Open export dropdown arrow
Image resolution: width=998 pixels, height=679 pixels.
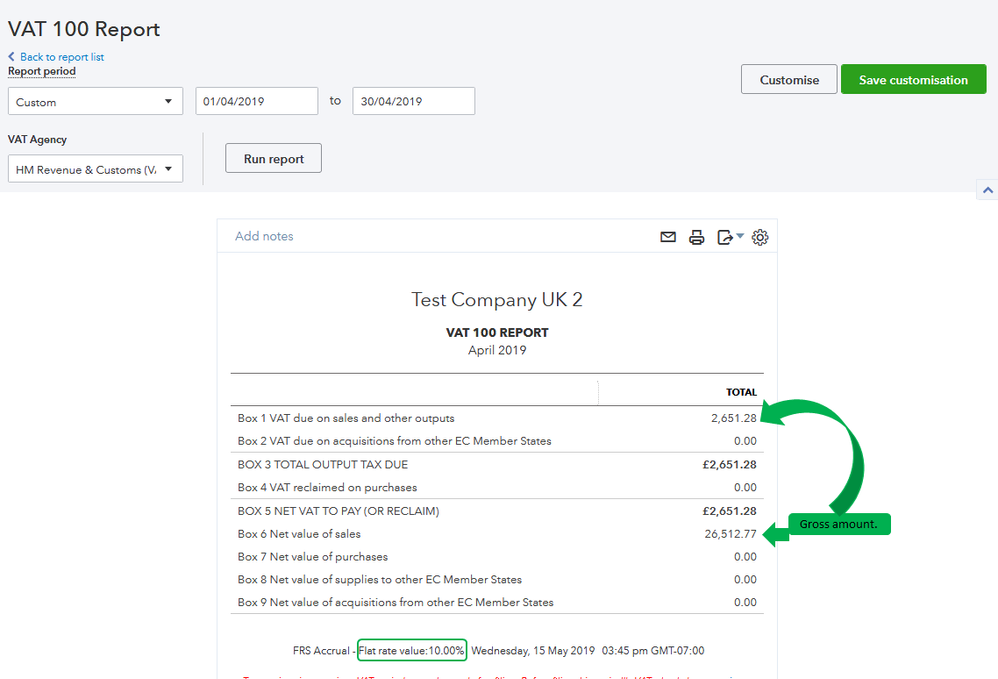(740, 237)
